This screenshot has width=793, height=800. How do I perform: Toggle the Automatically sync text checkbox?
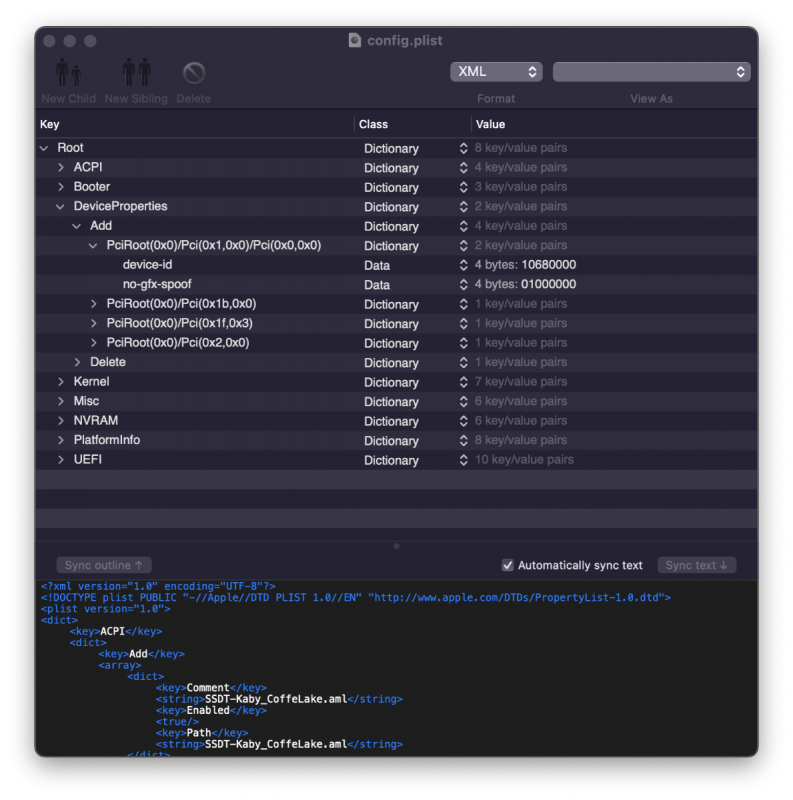pyautogui.click(x=508, y=566)
